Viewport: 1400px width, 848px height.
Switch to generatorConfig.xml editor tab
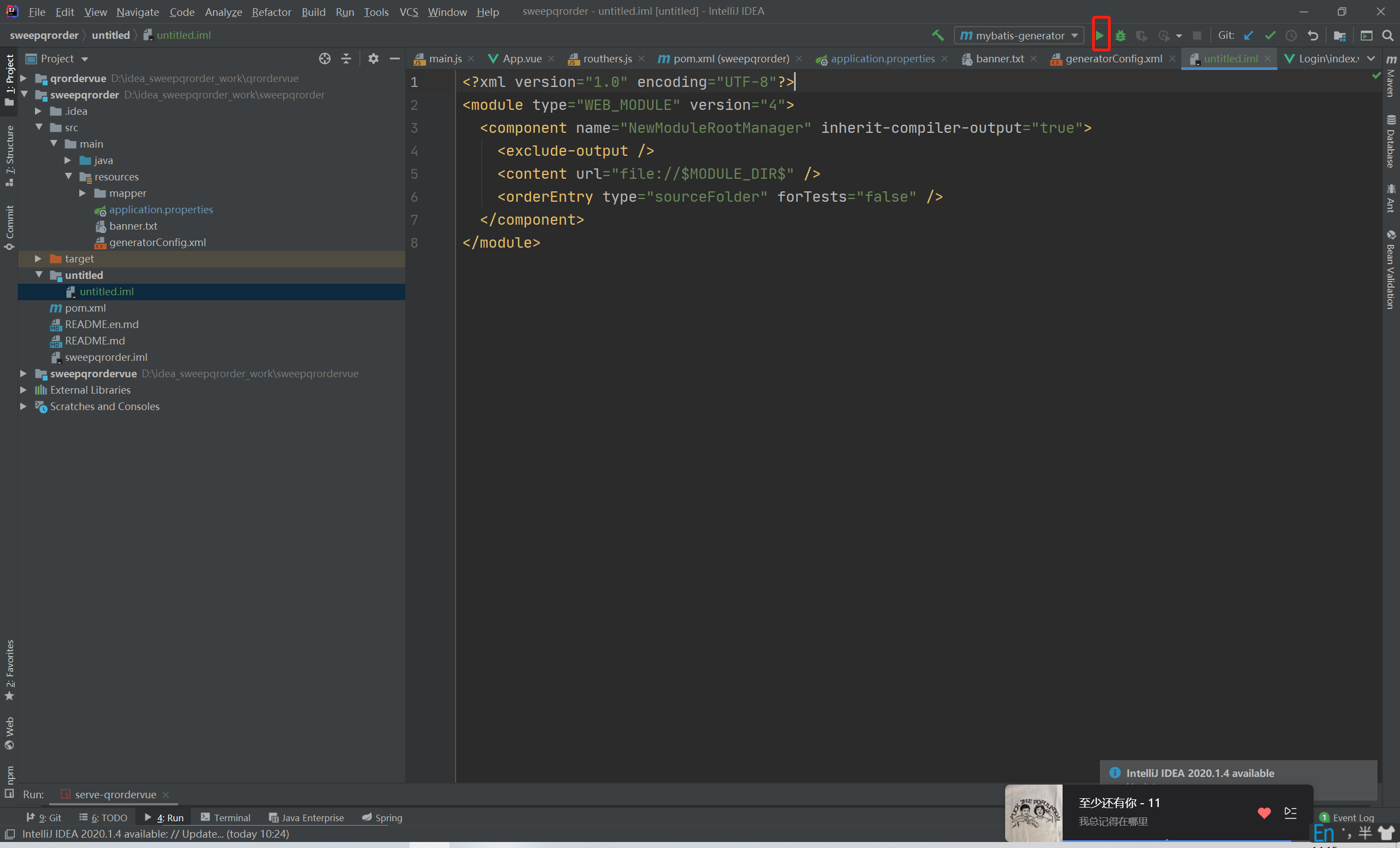tap(1112, 59)
